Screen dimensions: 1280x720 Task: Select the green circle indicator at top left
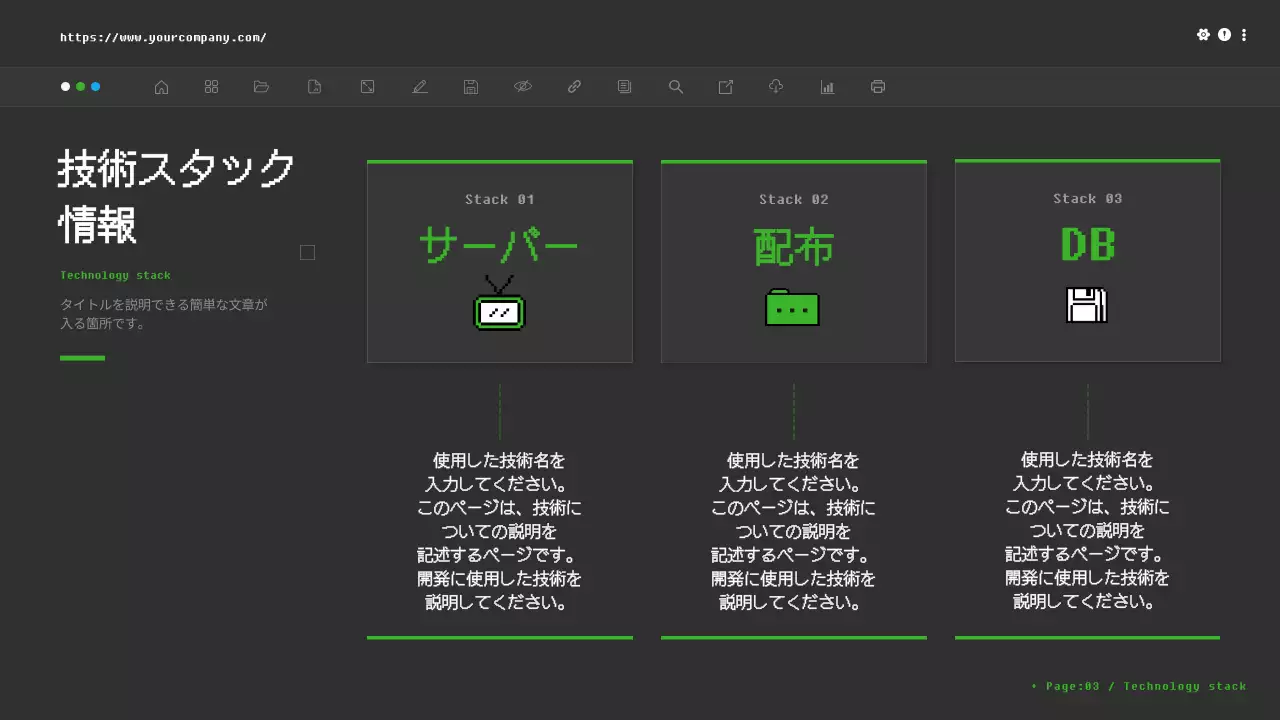(81, 87)
